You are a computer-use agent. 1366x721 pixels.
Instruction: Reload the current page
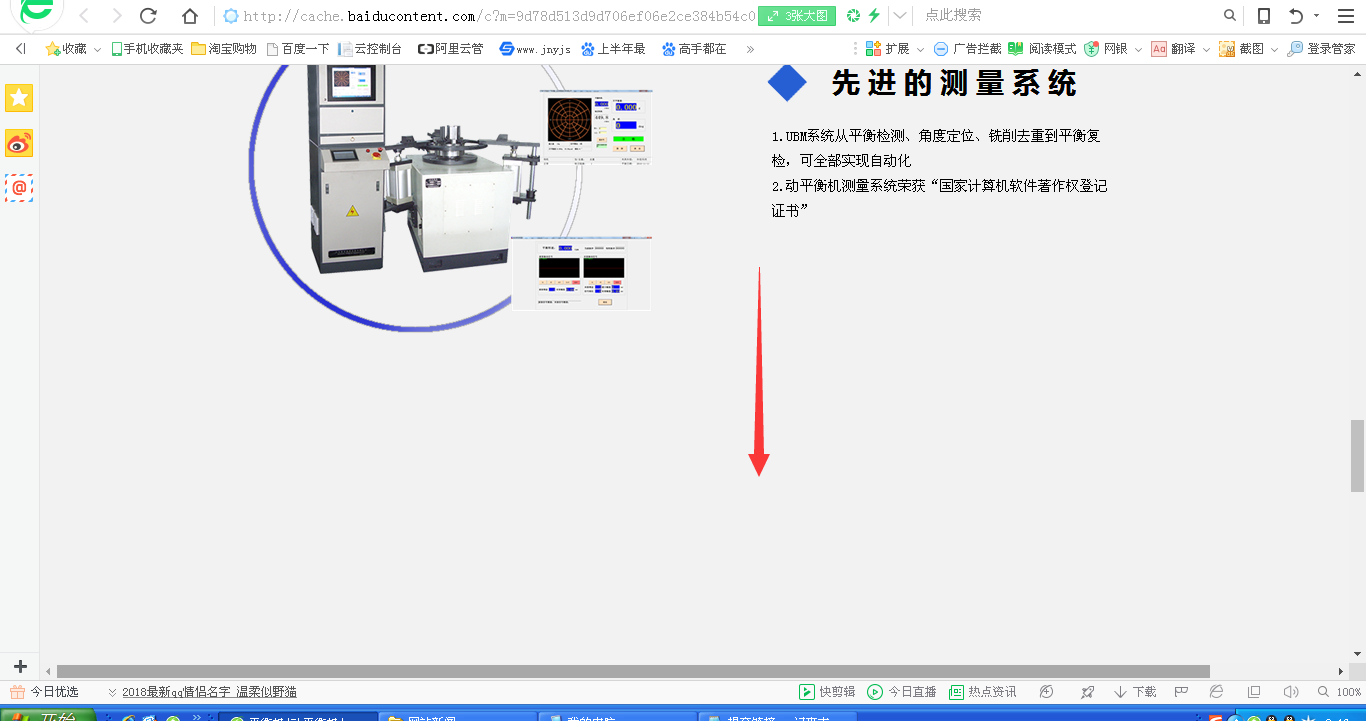(149, 16)
